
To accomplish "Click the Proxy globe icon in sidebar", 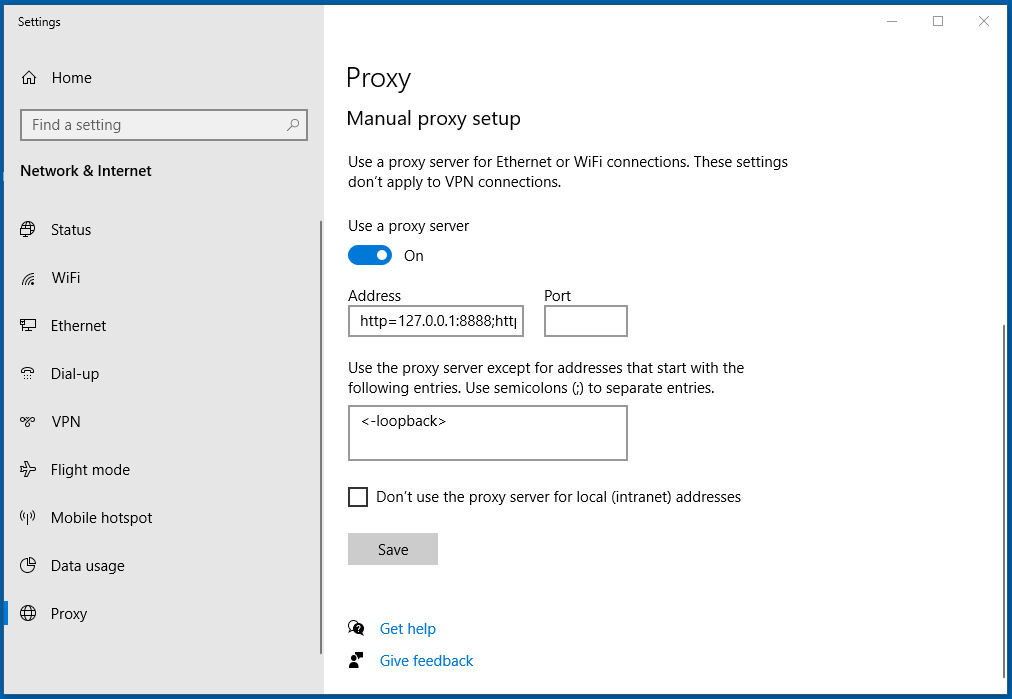I will 28,613.
